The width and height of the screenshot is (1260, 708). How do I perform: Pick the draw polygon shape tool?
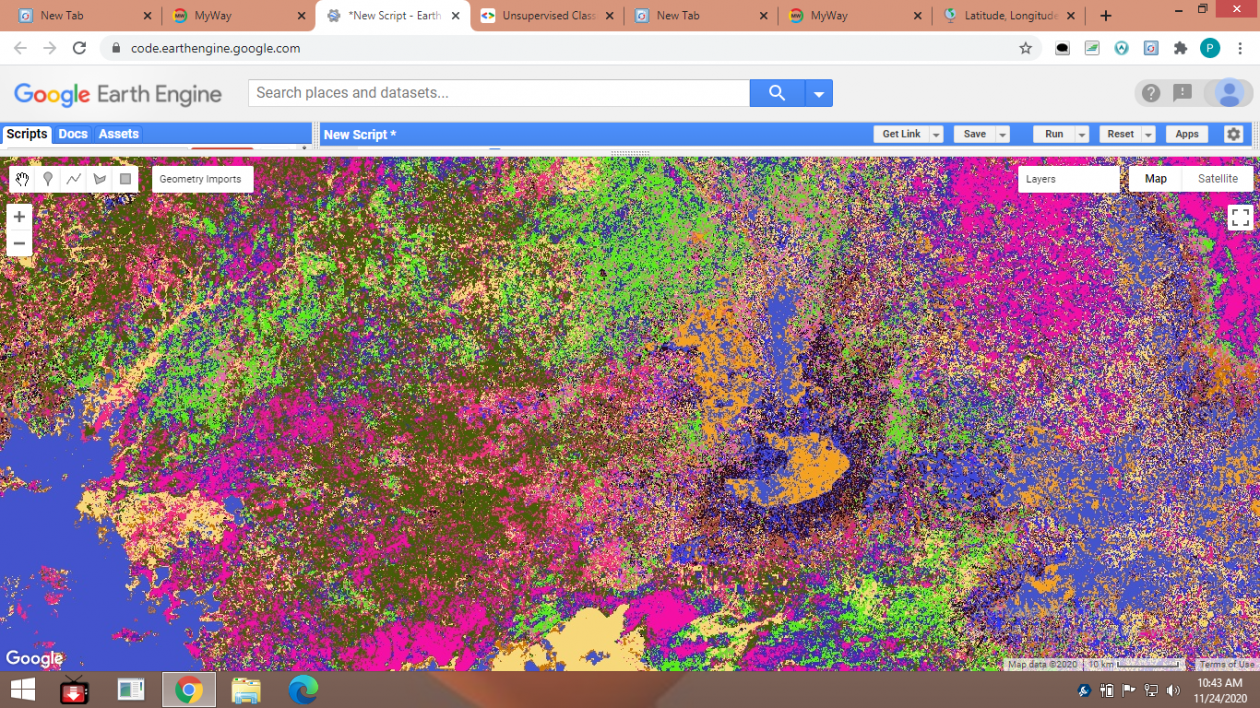click(100, 179)
